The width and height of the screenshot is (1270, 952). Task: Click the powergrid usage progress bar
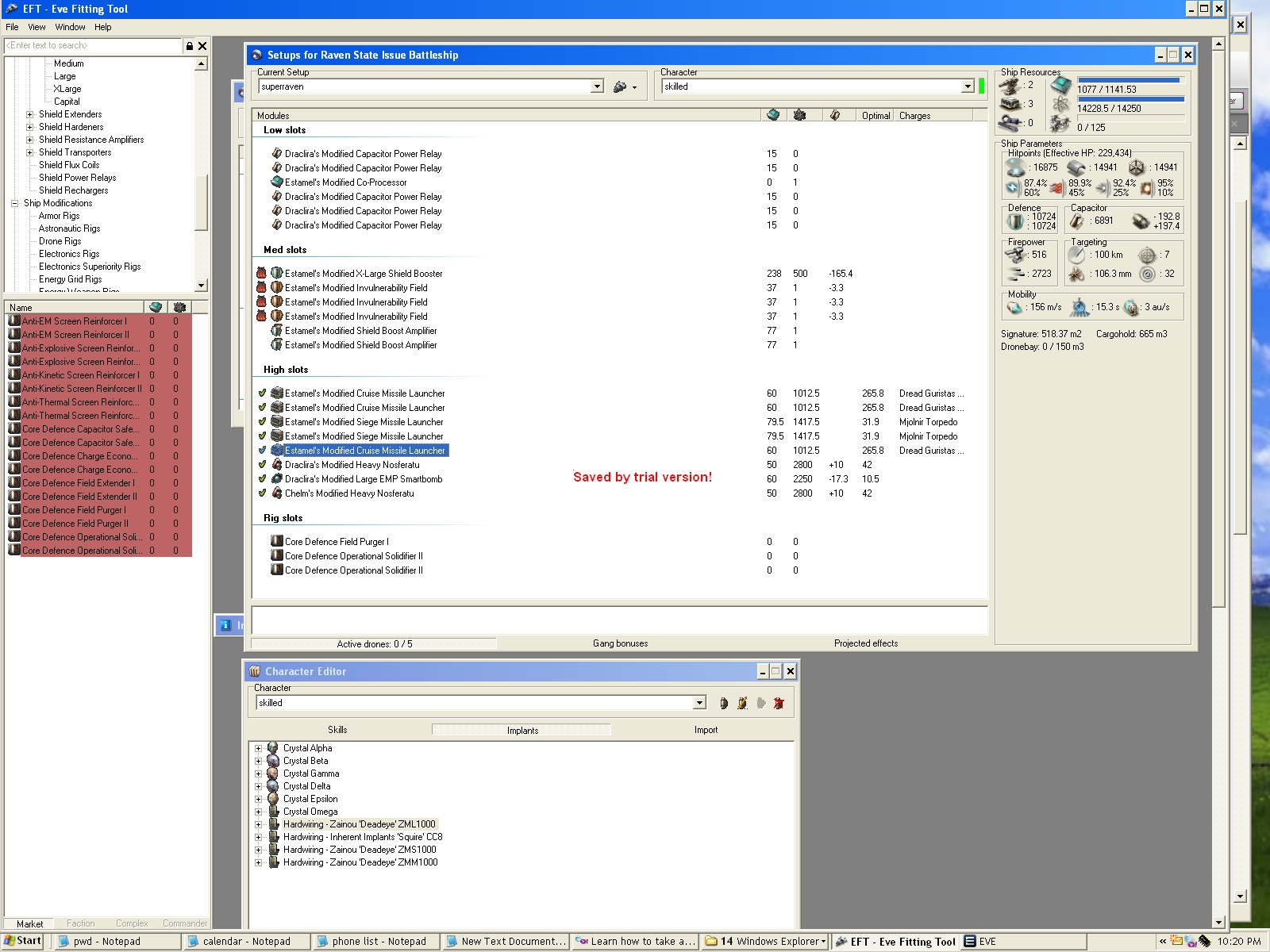coord(1130,99)
